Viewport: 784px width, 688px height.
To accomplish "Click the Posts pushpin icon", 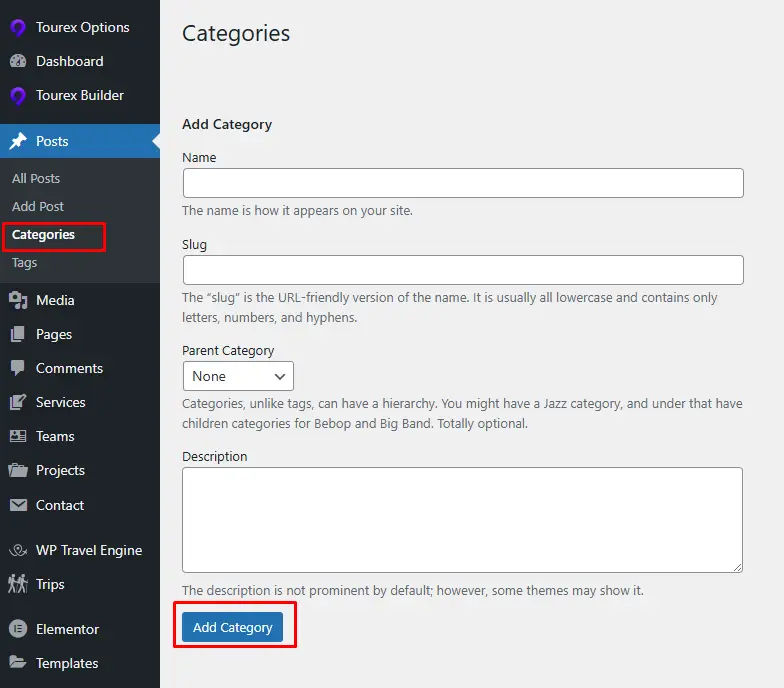I will 18,141.
